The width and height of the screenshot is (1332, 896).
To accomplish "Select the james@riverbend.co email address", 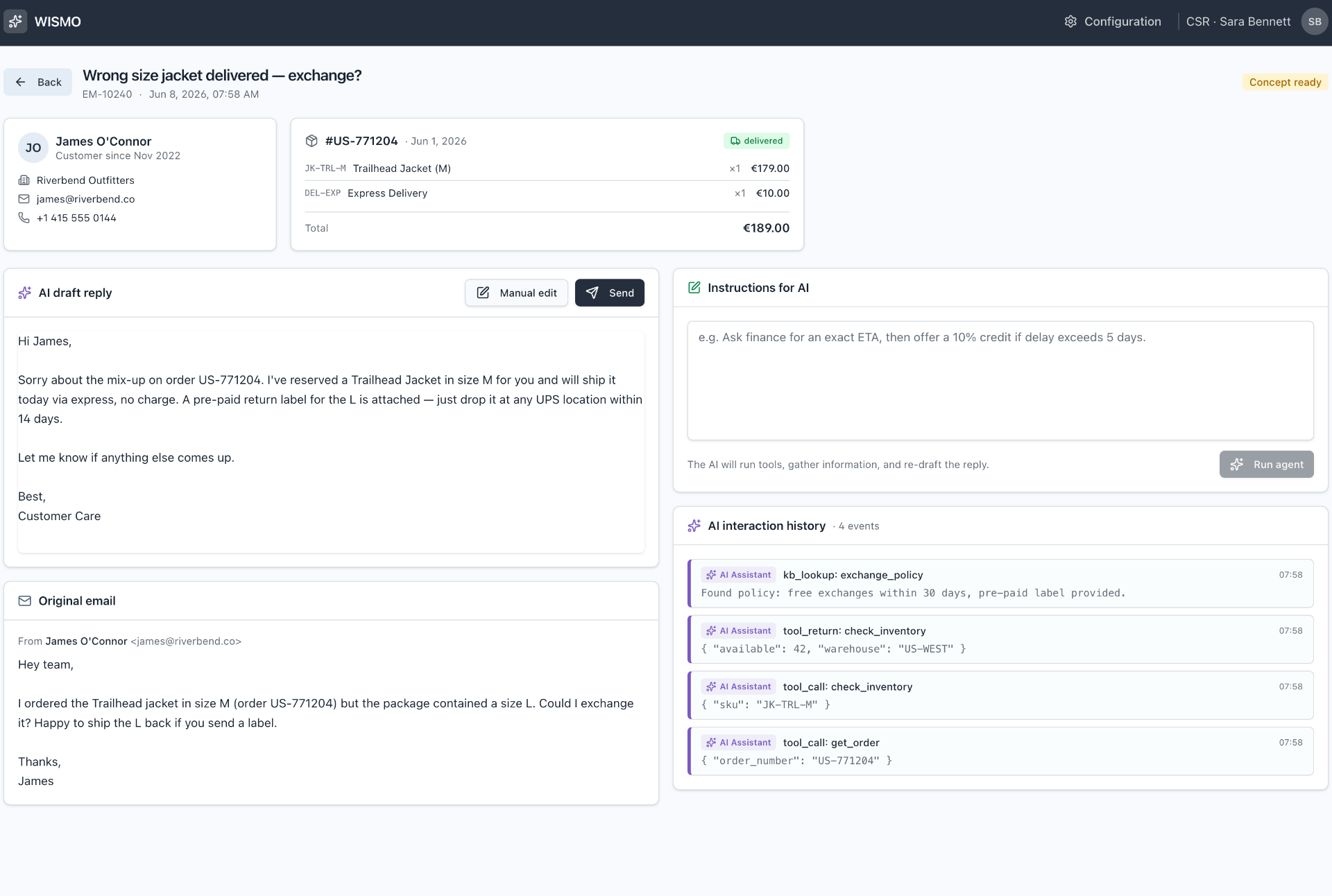I will 86,199.
